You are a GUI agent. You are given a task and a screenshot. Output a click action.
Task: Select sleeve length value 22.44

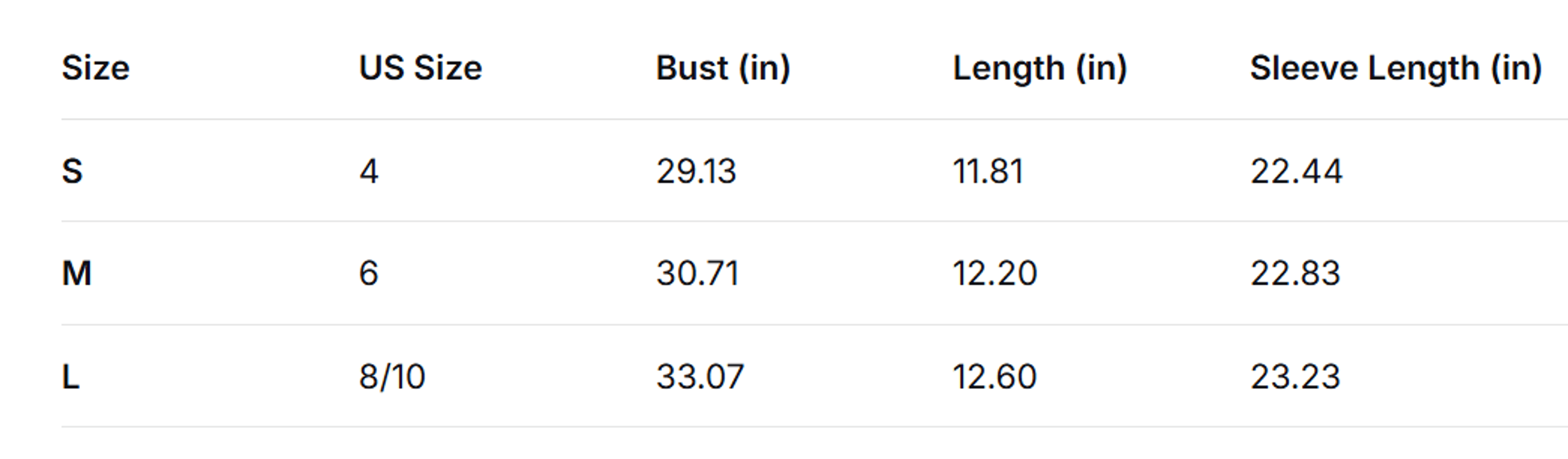1296,171
